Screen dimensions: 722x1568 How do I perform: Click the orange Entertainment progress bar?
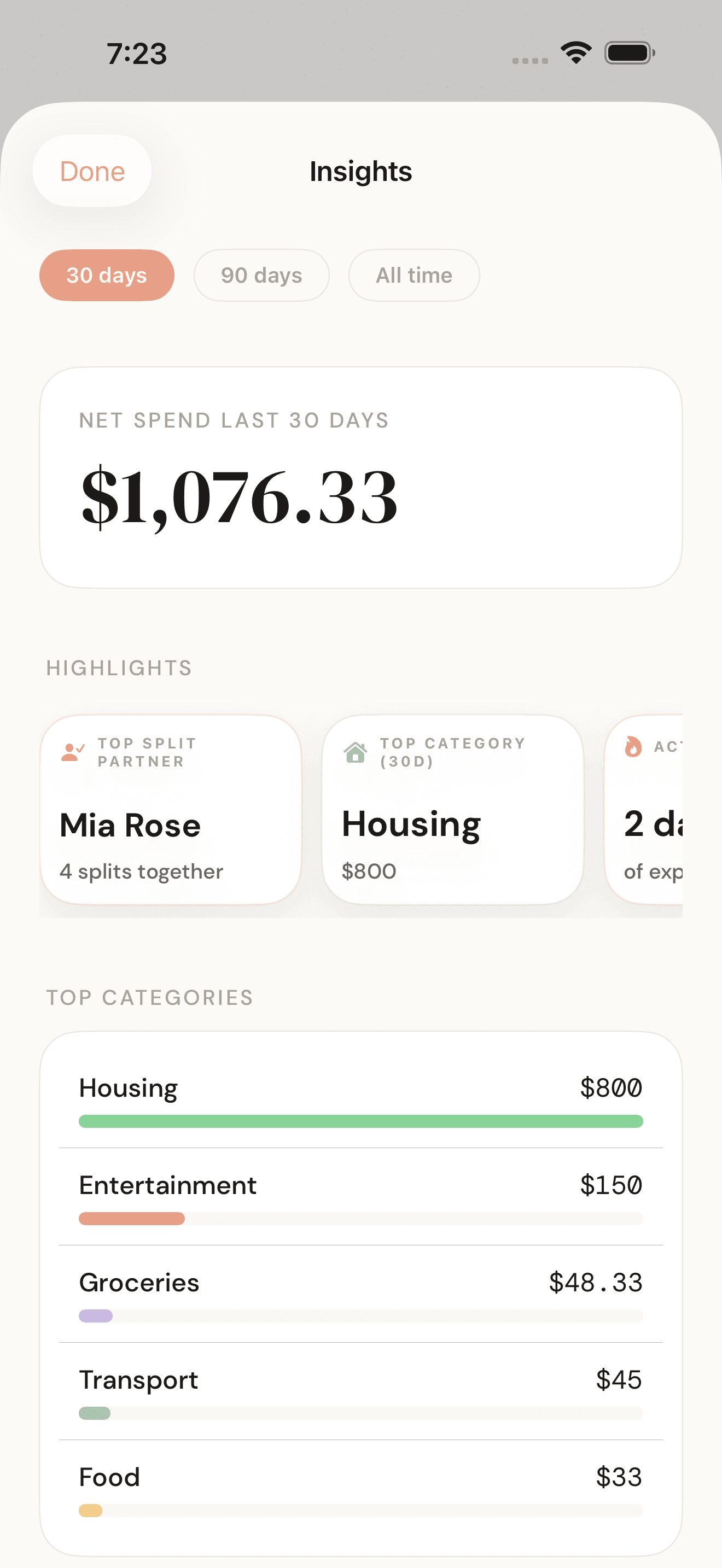[x=131, y=1219]
